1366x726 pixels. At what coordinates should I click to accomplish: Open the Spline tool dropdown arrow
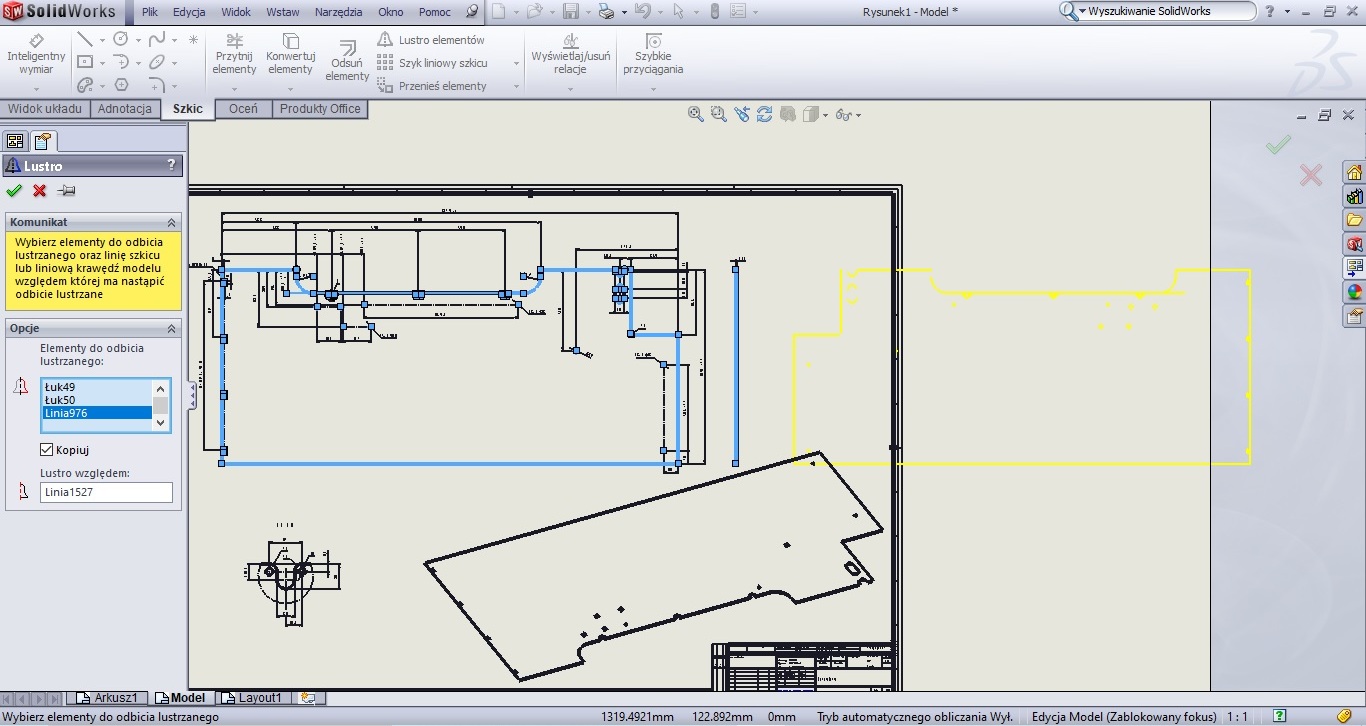(174, 41)
